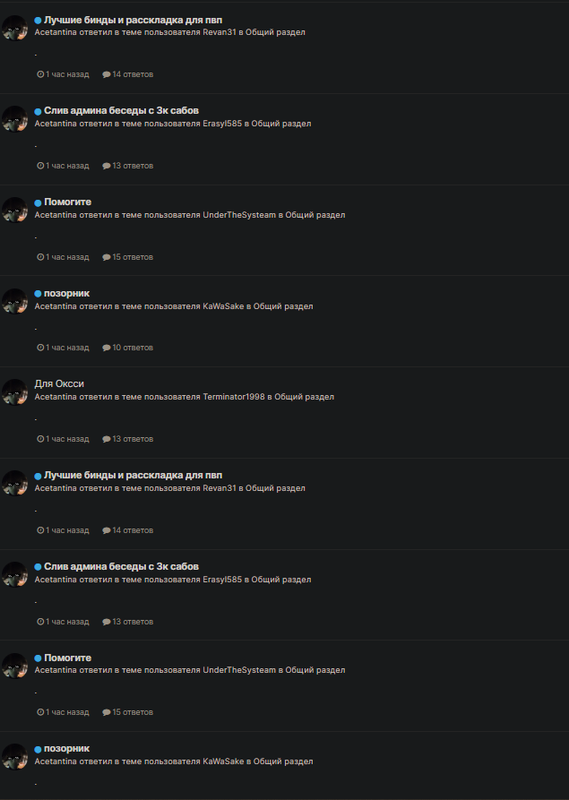Click the blue unread dot on the topmost "Лучшие бинды и расскладка для пвп"

click(38, 20)
